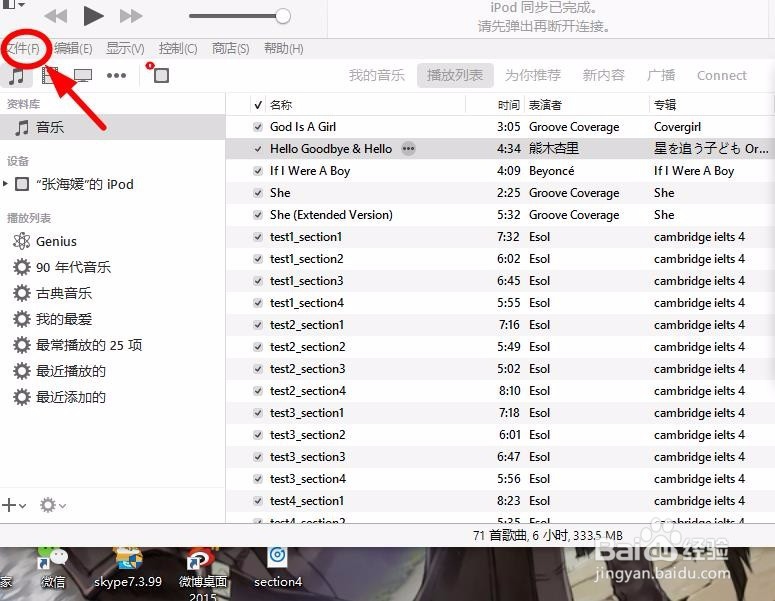Viewport: 775px width, 601px height.
Task: Skip to next track with fast-forward button
Action: (x=131, y=16)
